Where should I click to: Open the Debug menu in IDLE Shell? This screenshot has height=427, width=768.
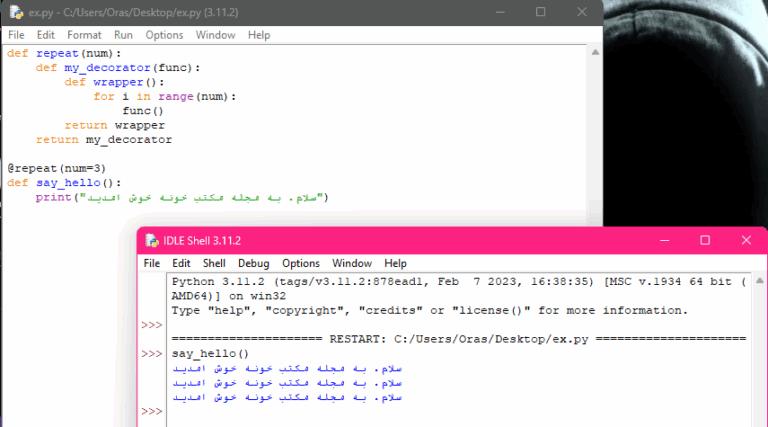coord(253,263)
